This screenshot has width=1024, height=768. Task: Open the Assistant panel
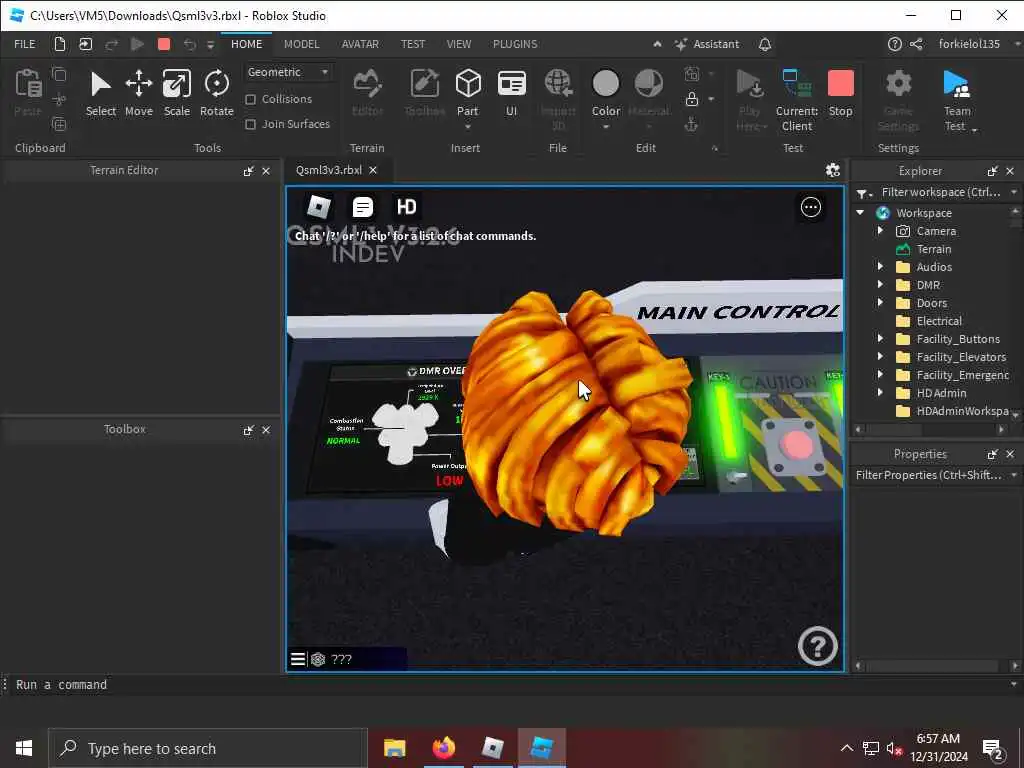tap(707, 44)
